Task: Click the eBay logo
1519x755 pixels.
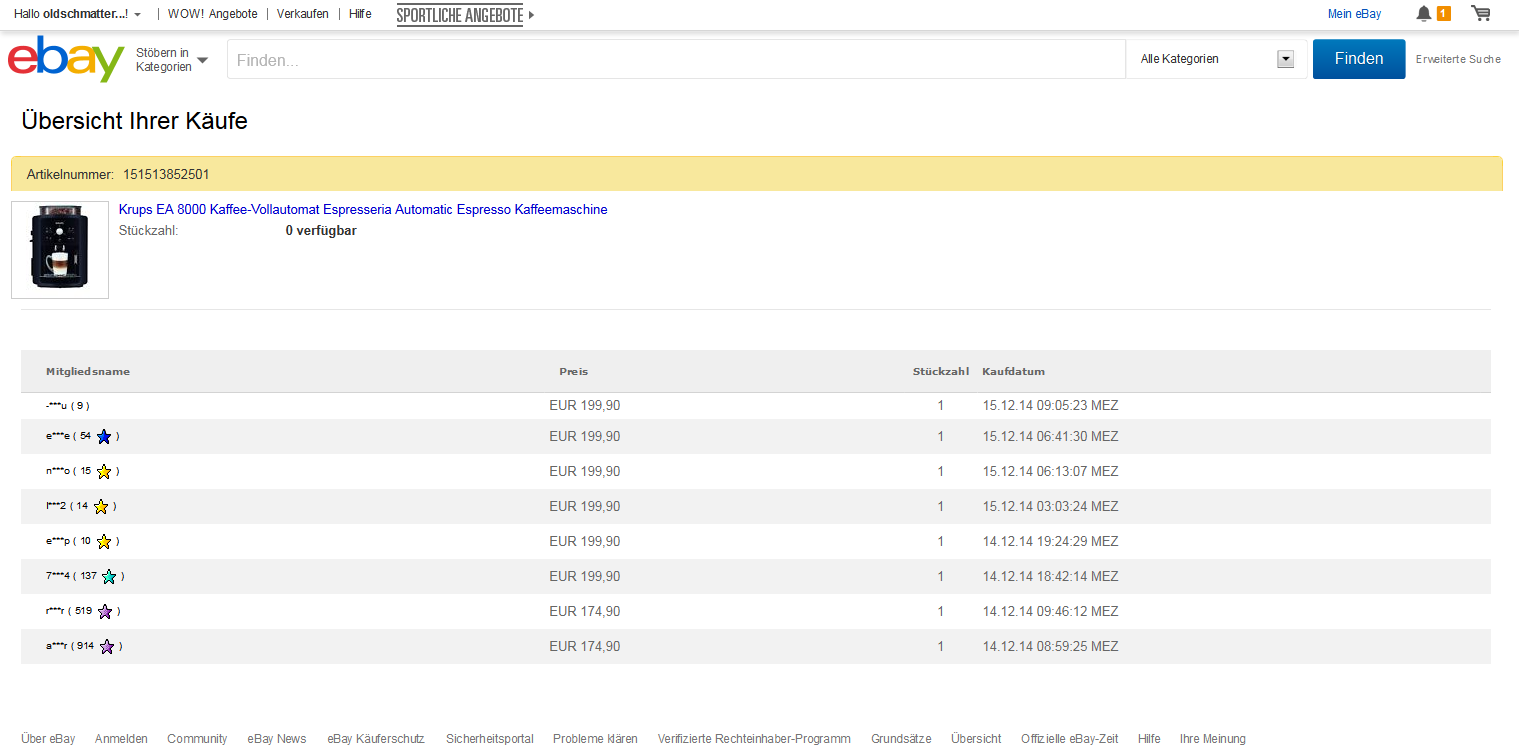Action: [x=66, y=60]
